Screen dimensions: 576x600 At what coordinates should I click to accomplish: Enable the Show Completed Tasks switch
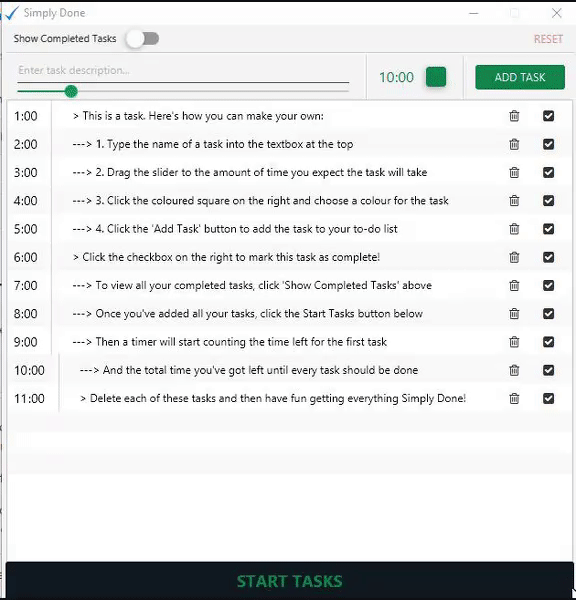click(x=142, y=39)
